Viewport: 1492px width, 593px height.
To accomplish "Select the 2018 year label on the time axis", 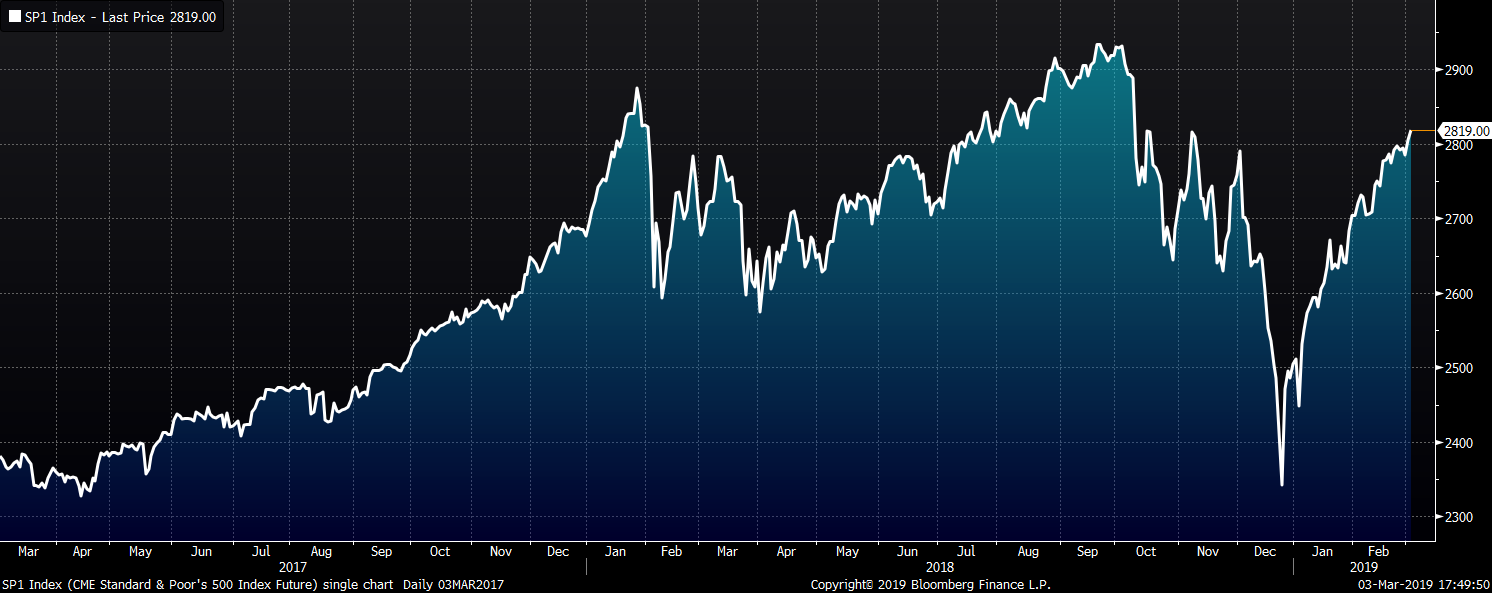I will pyautogui.click(x=939, y=566).
